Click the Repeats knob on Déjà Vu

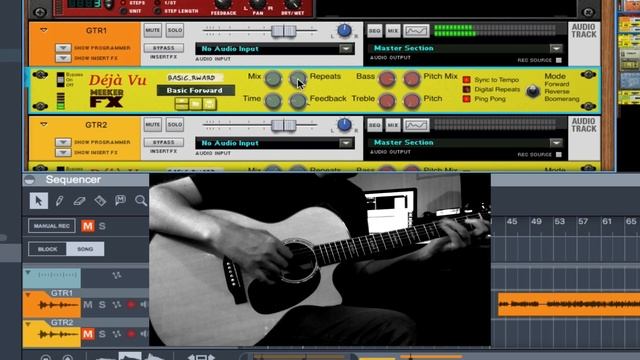pos(298,78)
